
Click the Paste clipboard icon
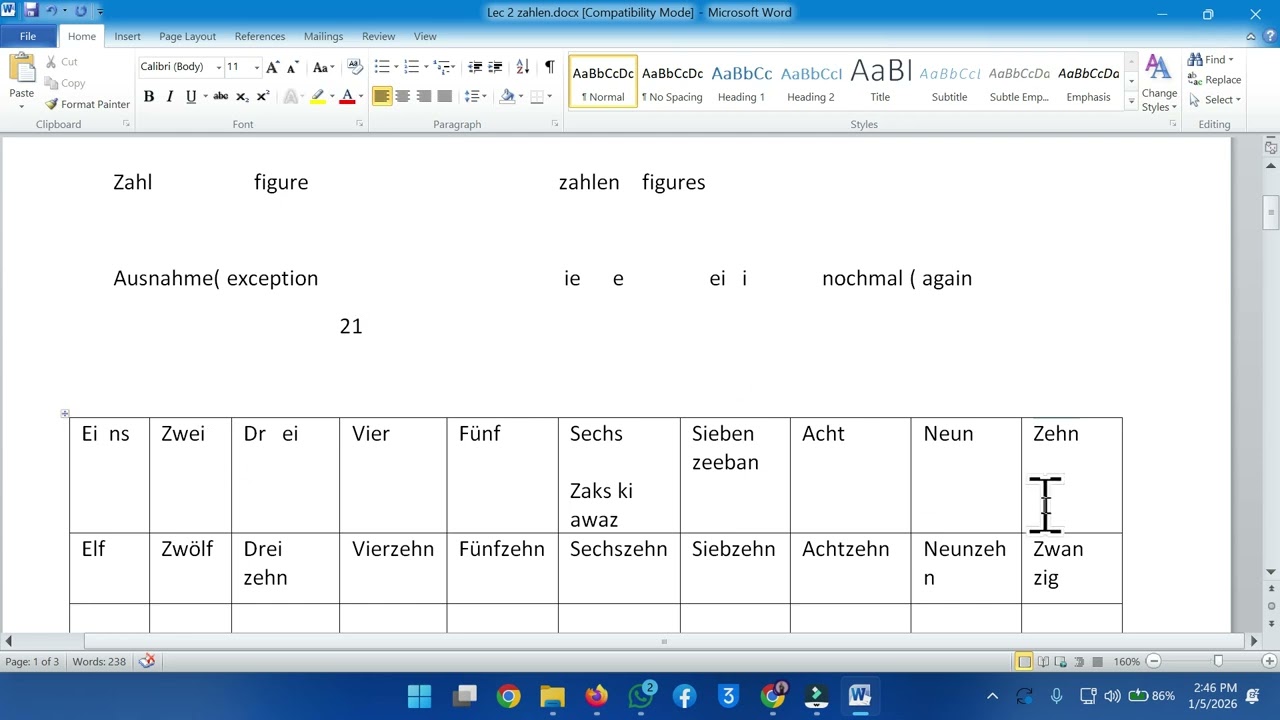(21, 70)
